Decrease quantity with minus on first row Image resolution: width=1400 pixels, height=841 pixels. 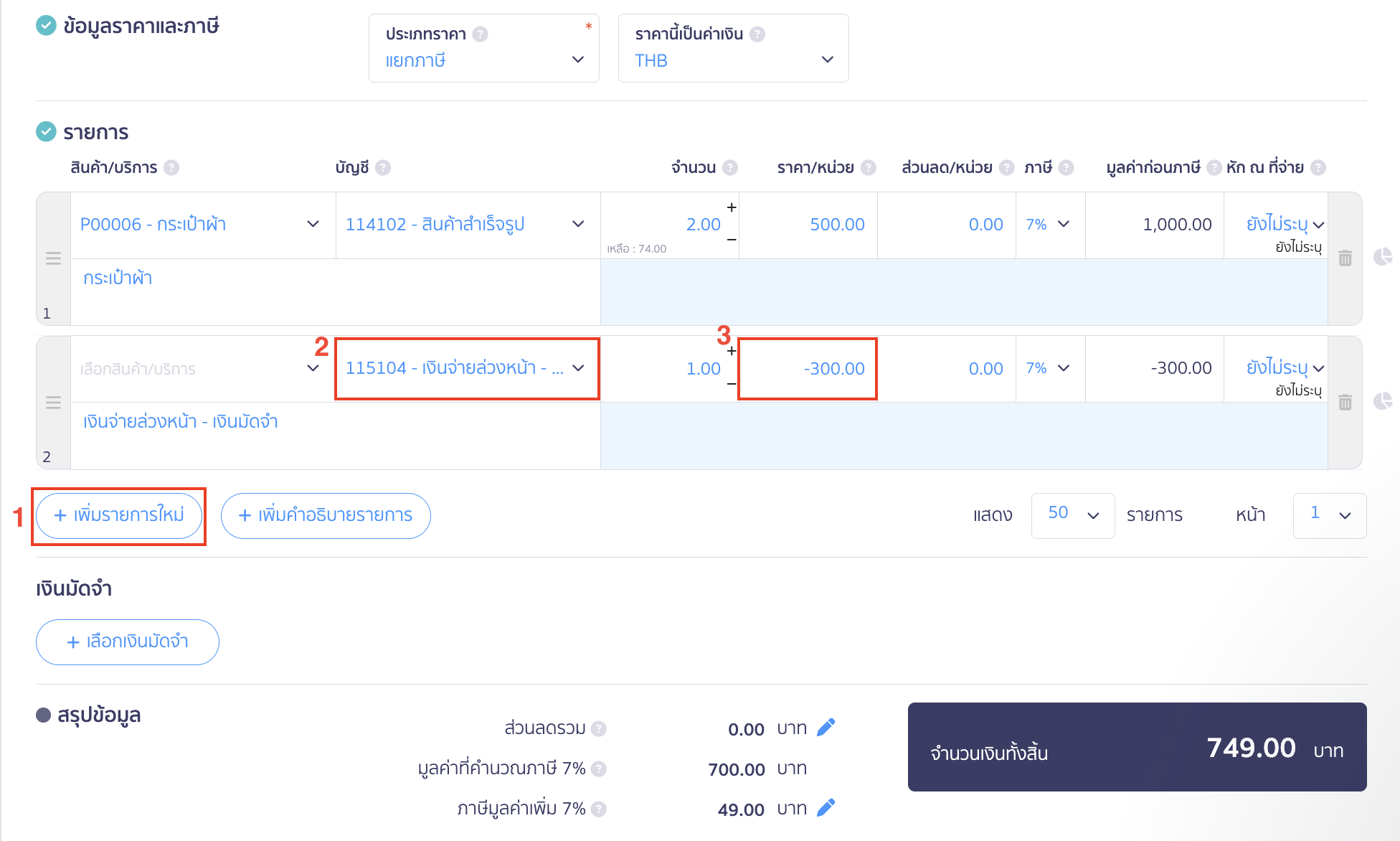(732, 240)
